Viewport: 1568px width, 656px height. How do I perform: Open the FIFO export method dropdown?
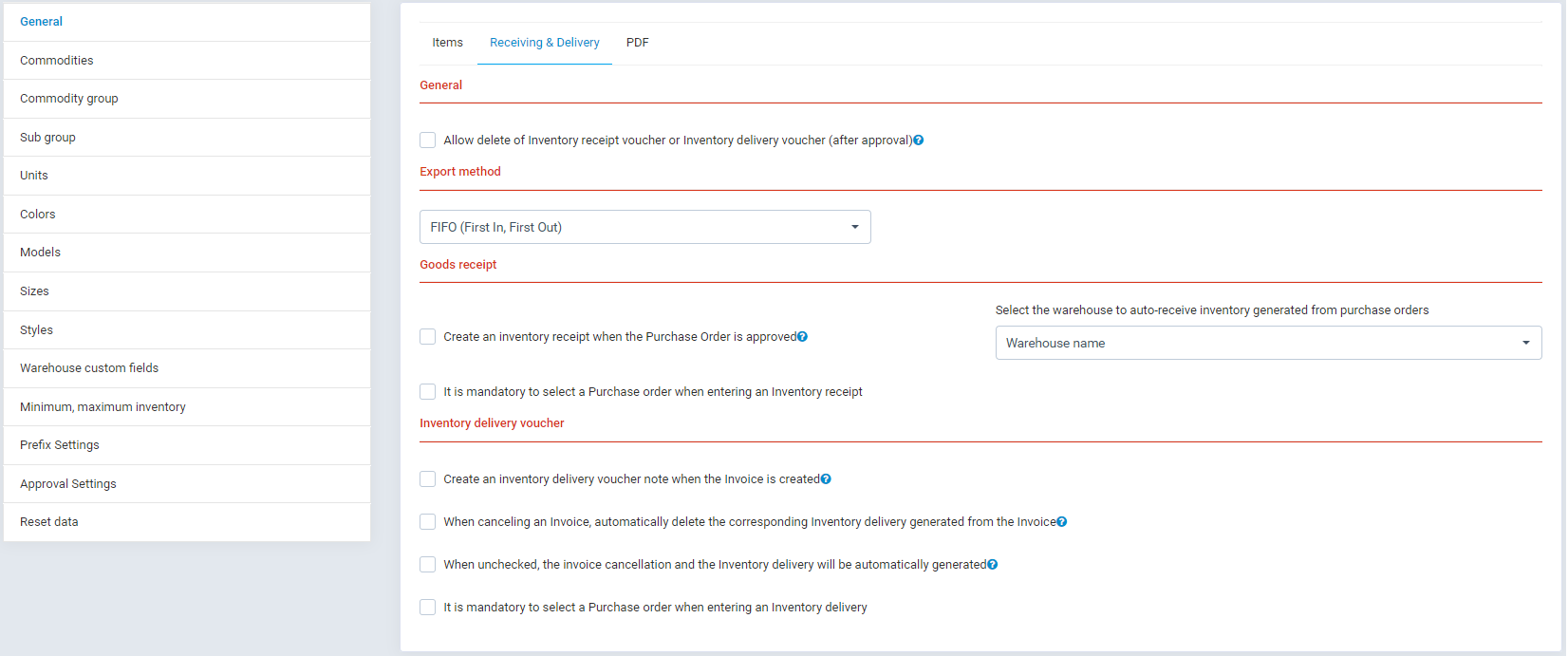pos(644,227)
